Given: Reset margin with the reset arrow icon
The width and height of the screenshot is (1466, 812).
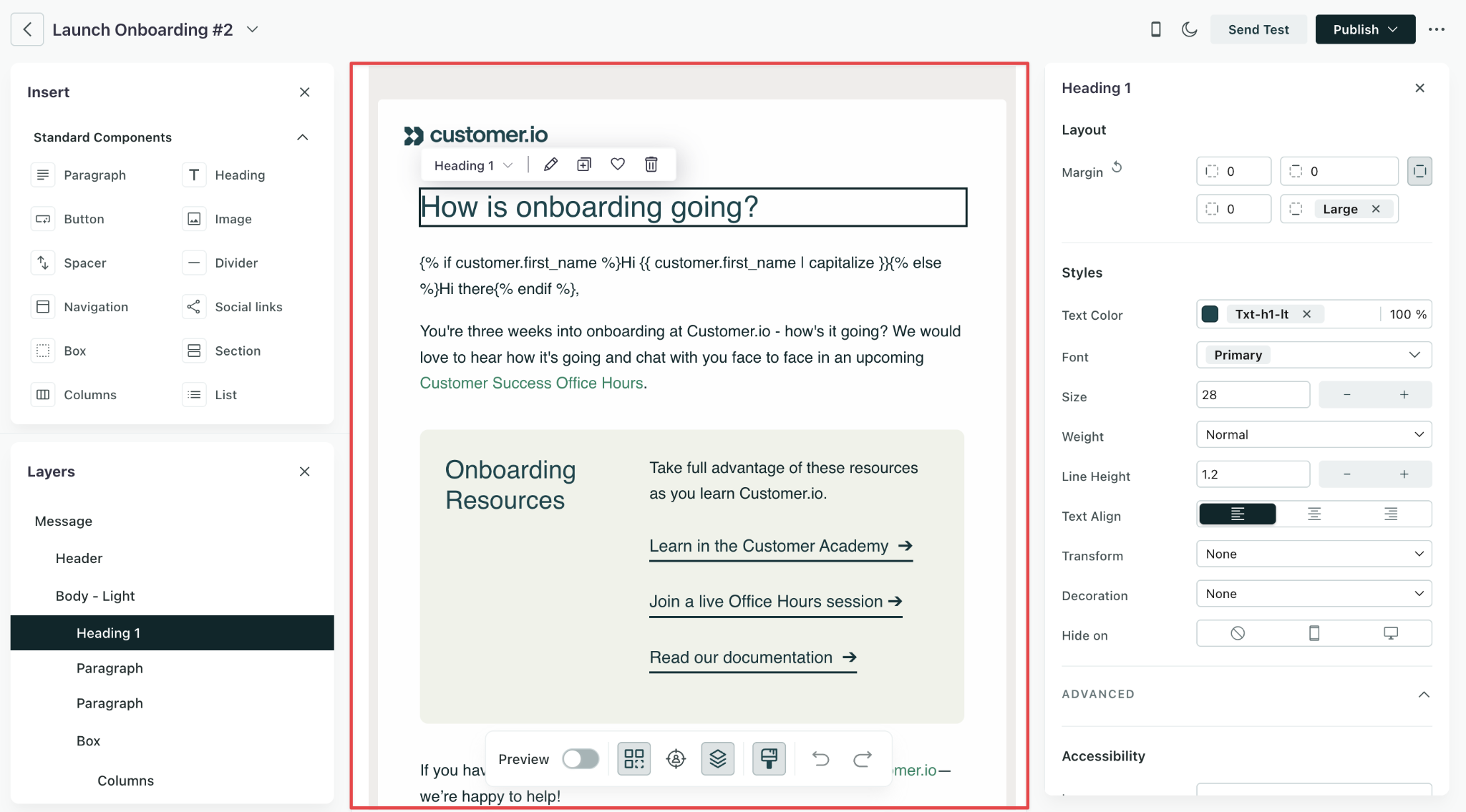Looking at the screenshot, I should (x=1117, y=168).
